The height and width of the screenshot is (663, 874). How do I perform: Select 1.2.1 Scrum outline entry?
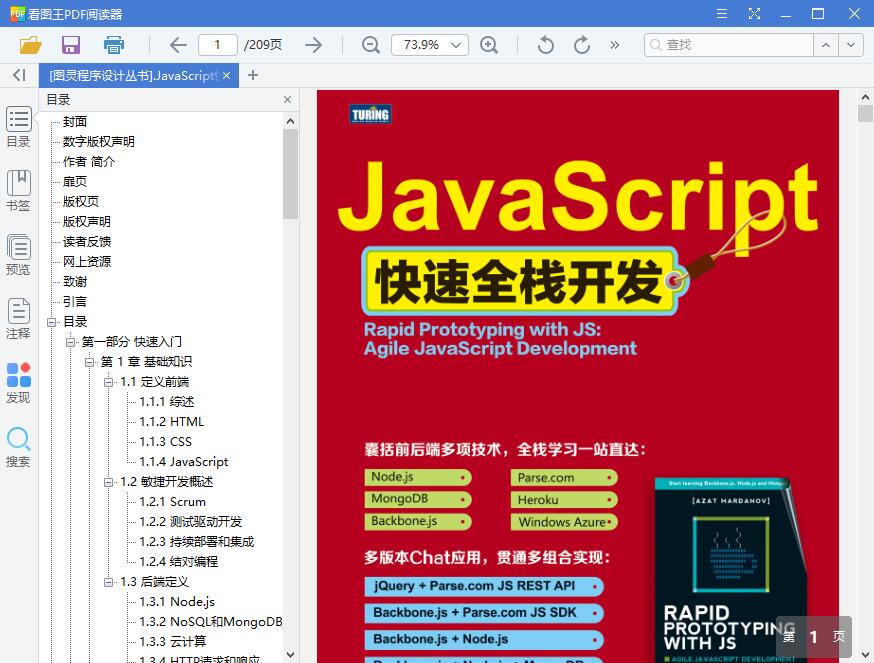(173, 502)
